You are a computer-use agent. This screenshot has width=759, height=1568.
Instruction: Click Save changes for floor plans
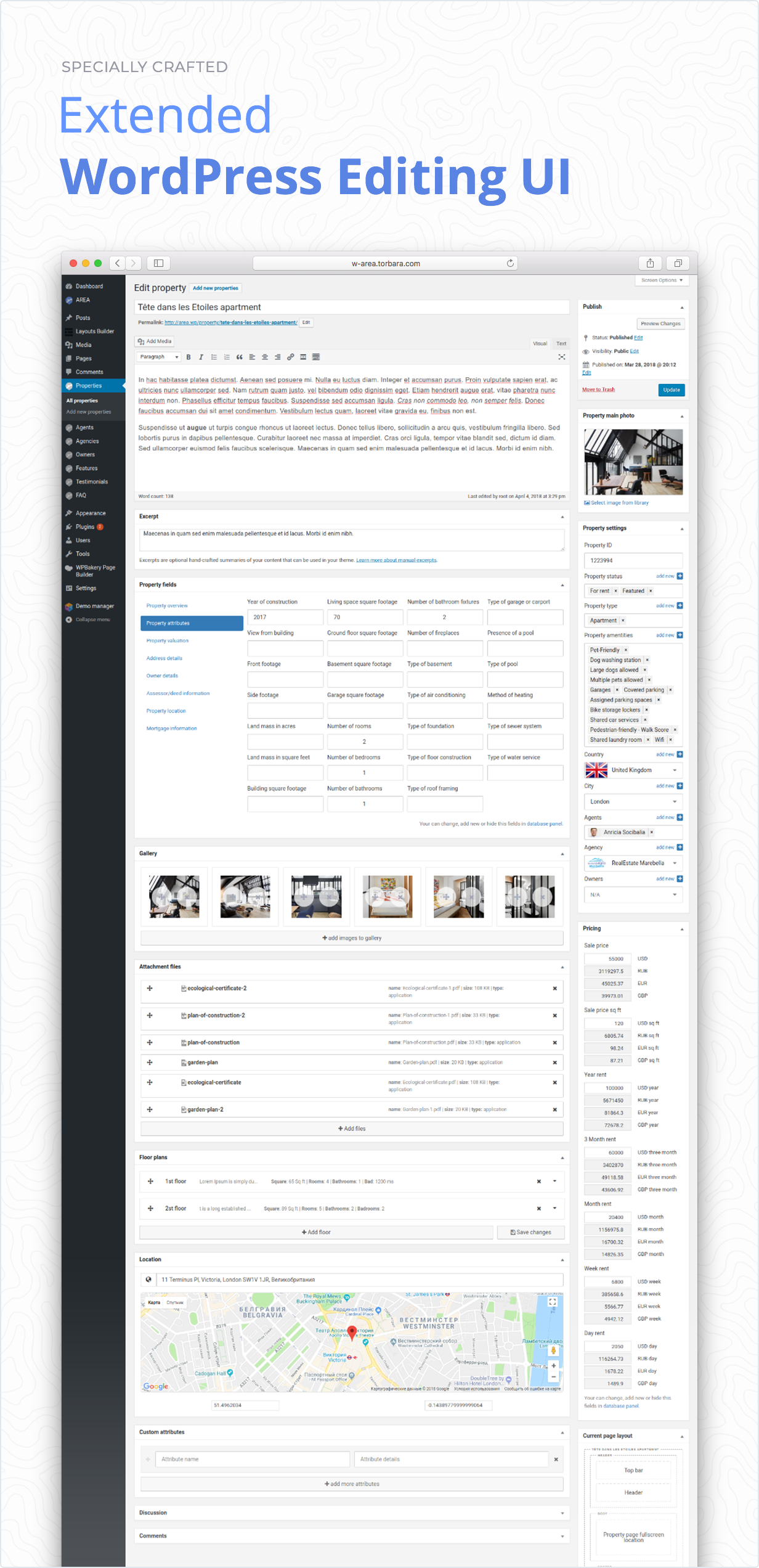pyautogui.click(x=530, y=1232)
